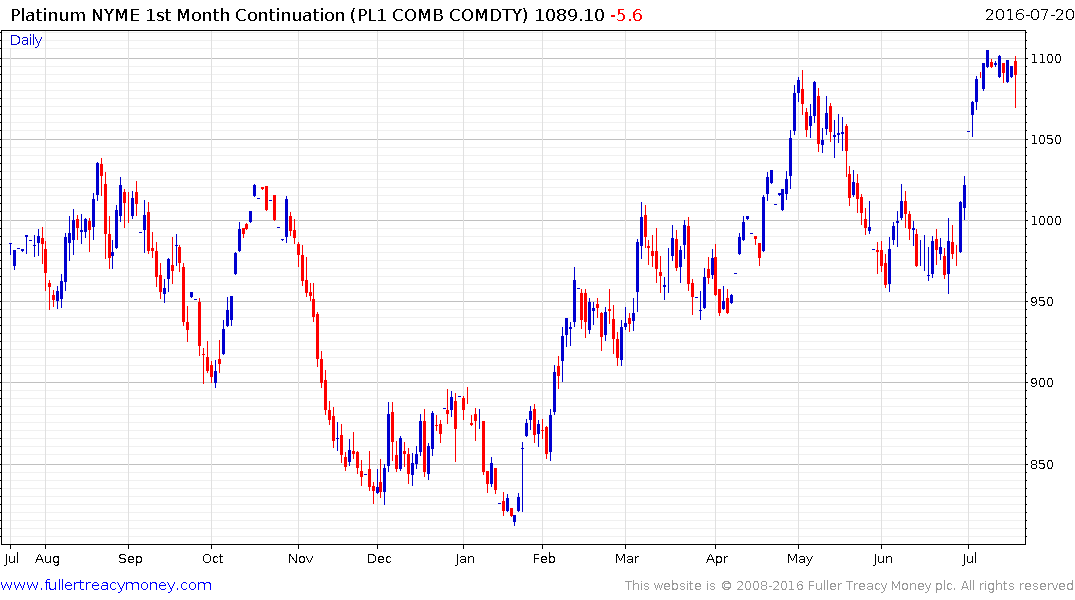Image resolution: width=1075 pixels, height=600 pixels.
Task: Select the 1100 price axis label
Action: pyautogui.click(x=1046, y=59)
